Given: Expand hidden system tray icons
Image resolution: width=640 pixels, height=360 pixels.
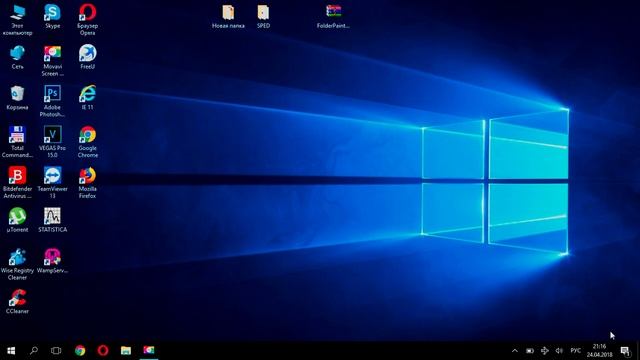Looking at the screenshot, I should point(515,351).
